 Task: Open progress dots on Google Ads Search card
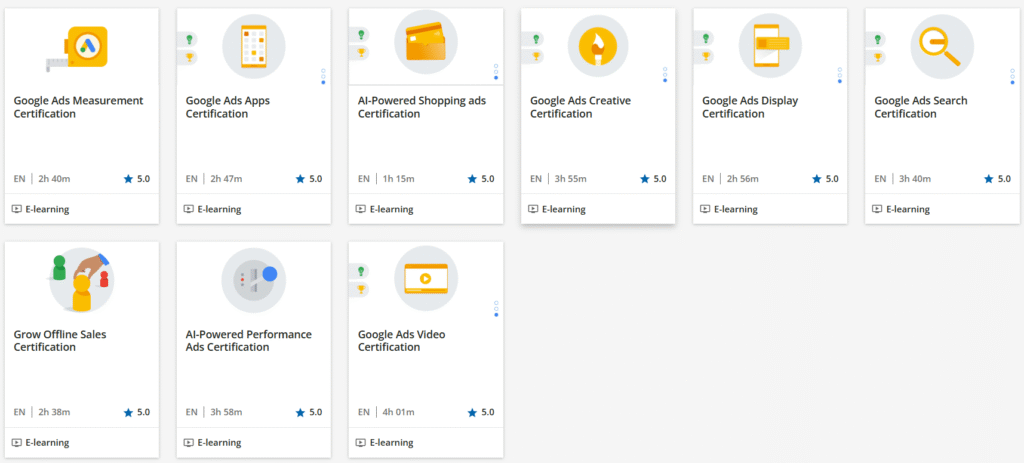(x=1012, y=76)
